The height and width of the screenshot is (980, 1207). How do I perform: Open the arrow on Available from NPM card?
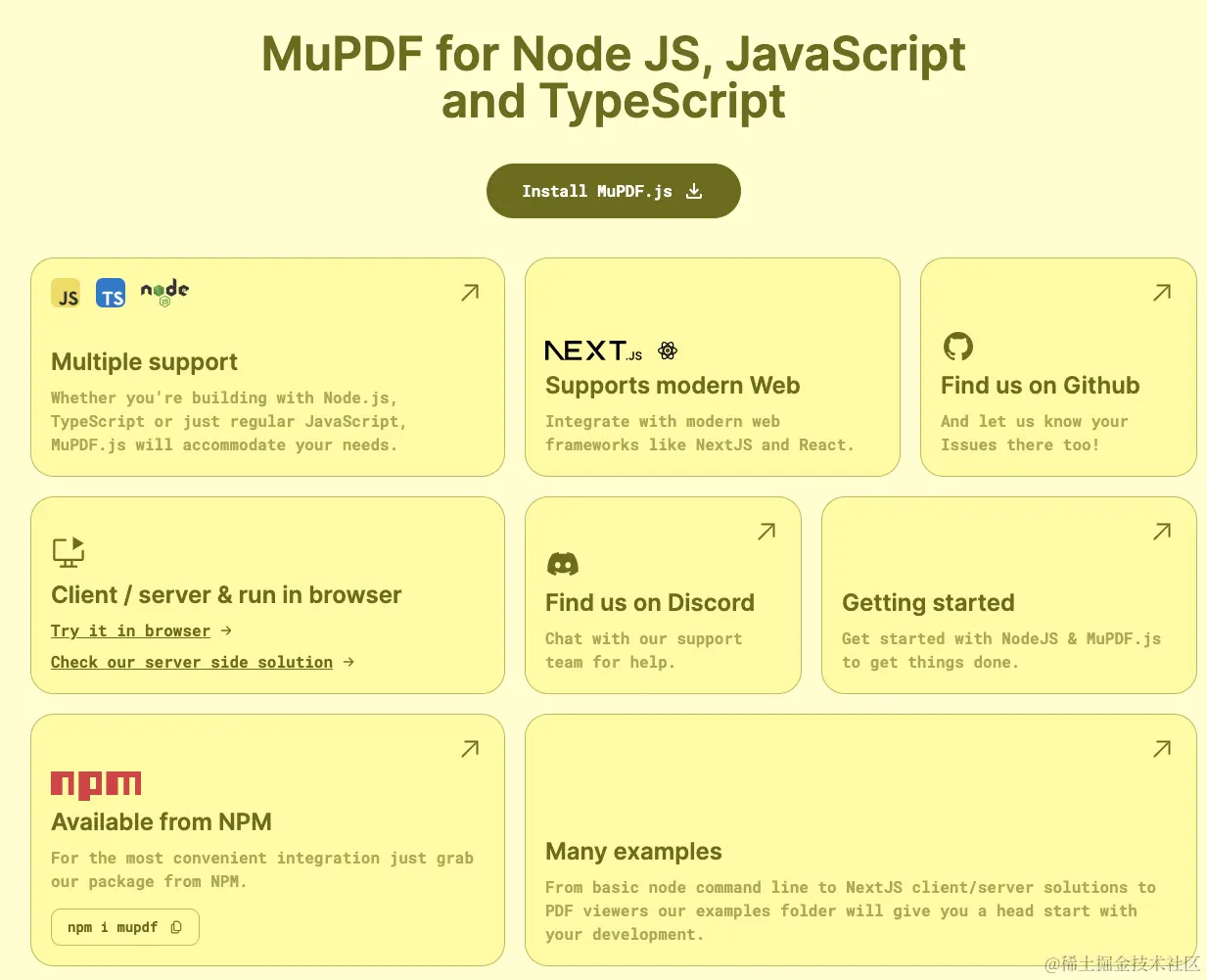coord(470,749)
